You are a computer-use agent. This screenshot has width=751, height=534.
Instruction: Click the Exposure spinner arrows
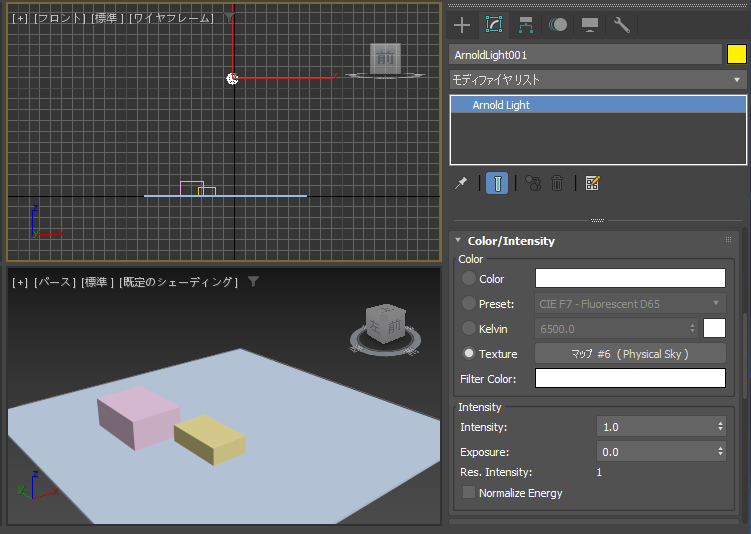pyautogui.click(x=720, y=451)
